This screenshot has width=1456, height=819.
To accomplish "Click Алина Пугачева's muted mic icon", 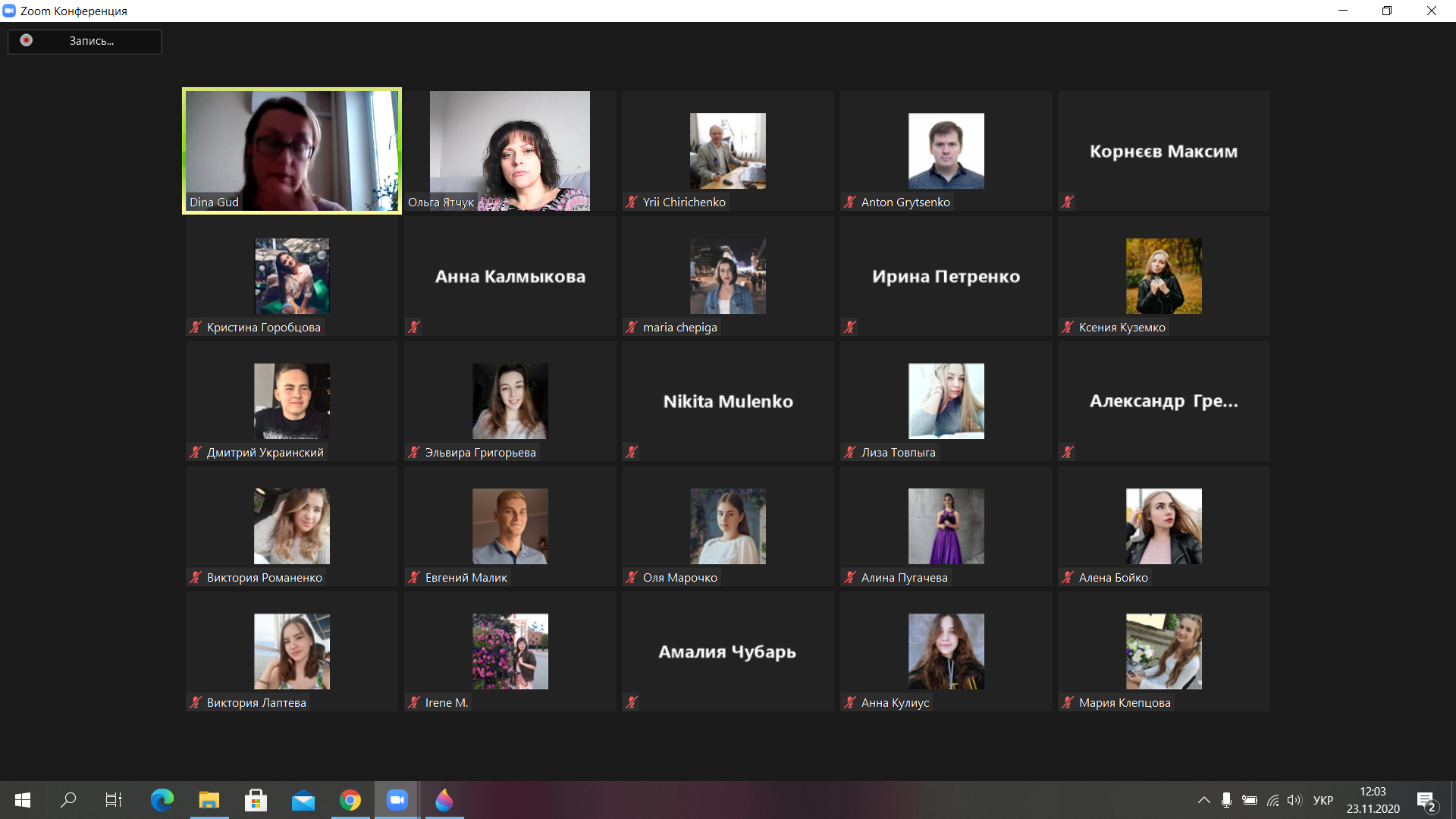I will (x=850, y=577).
